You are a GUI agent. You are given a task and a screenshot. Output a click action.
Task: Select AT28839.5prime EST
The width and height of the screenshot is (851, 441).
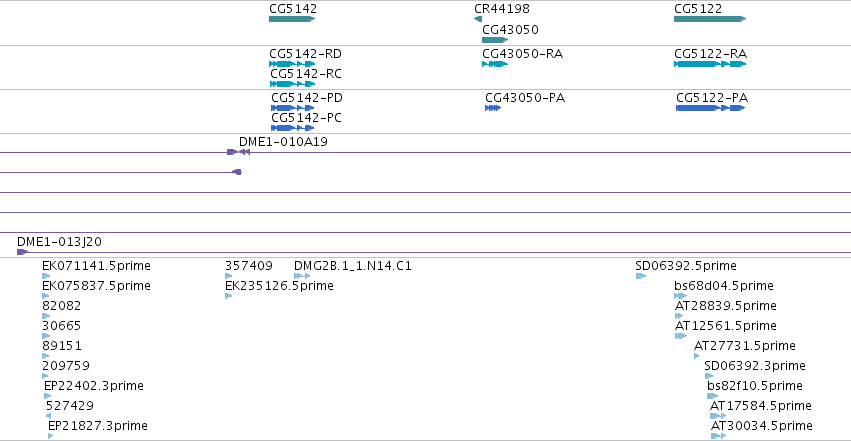726,306
